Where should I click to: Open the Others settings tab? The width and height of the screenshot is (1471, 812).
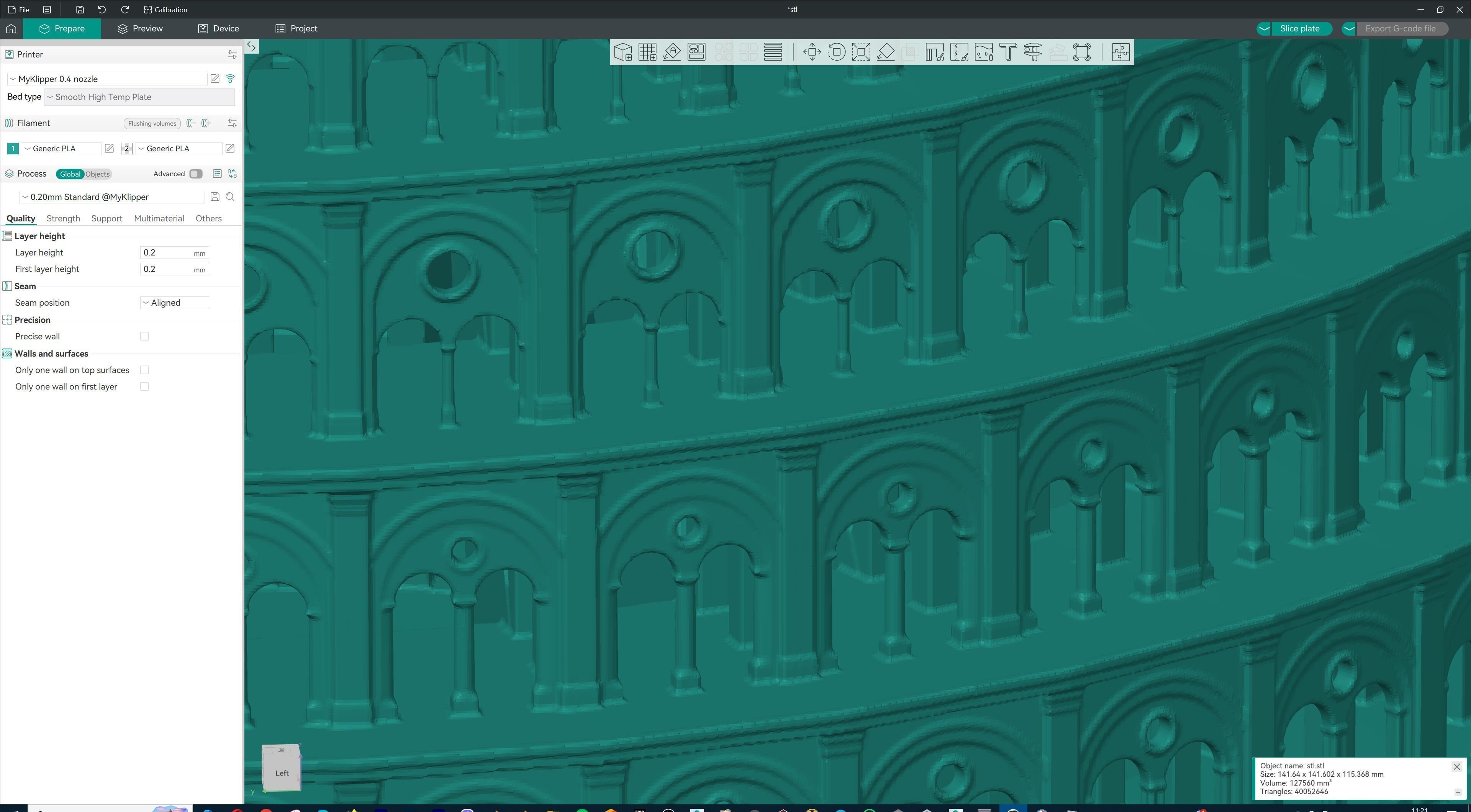(x=208, y=218)
